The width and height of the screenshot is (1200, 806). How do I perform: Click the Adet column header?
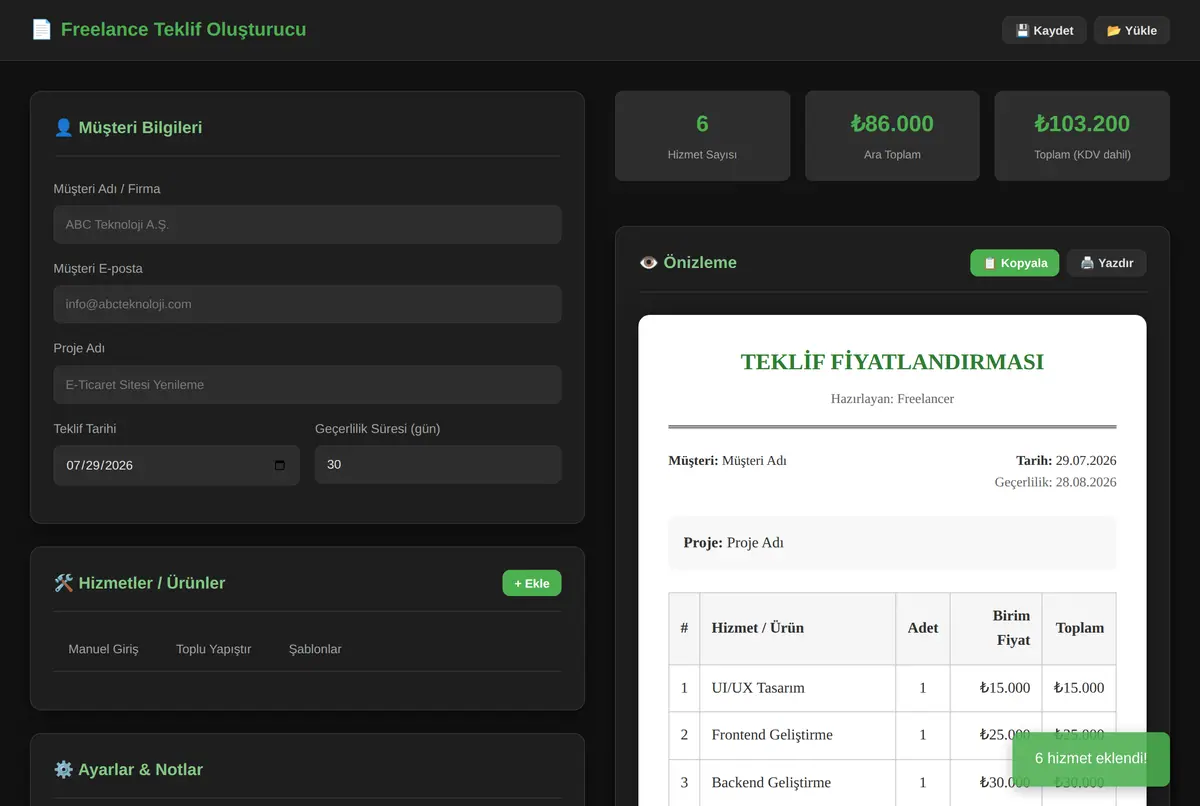(x=923, y=628)
